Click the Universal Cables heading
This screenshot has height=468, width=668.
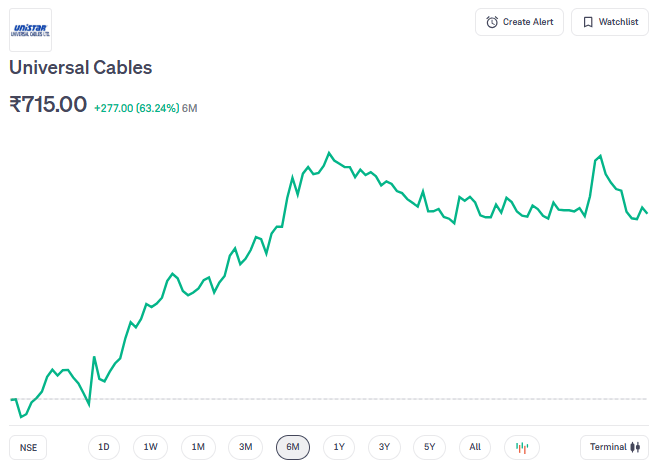80,68
